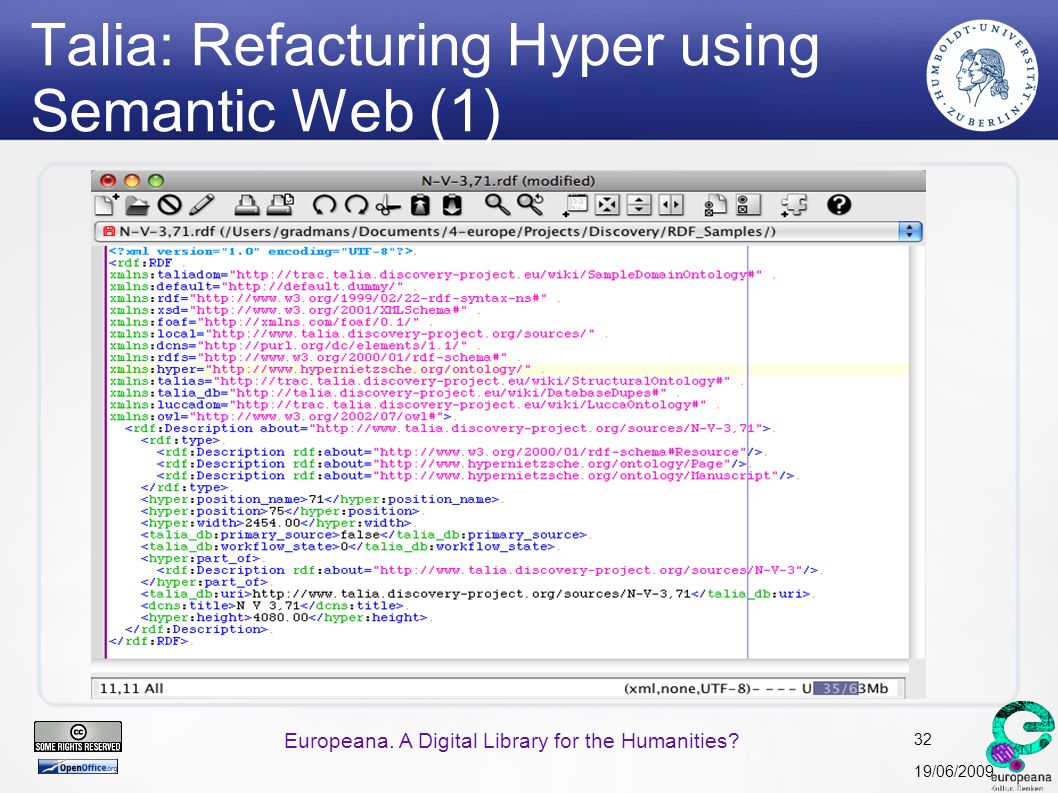Open Find with the magnifying glass icon
Viewport: 1058px width, 793px height.
coord(497,204)
